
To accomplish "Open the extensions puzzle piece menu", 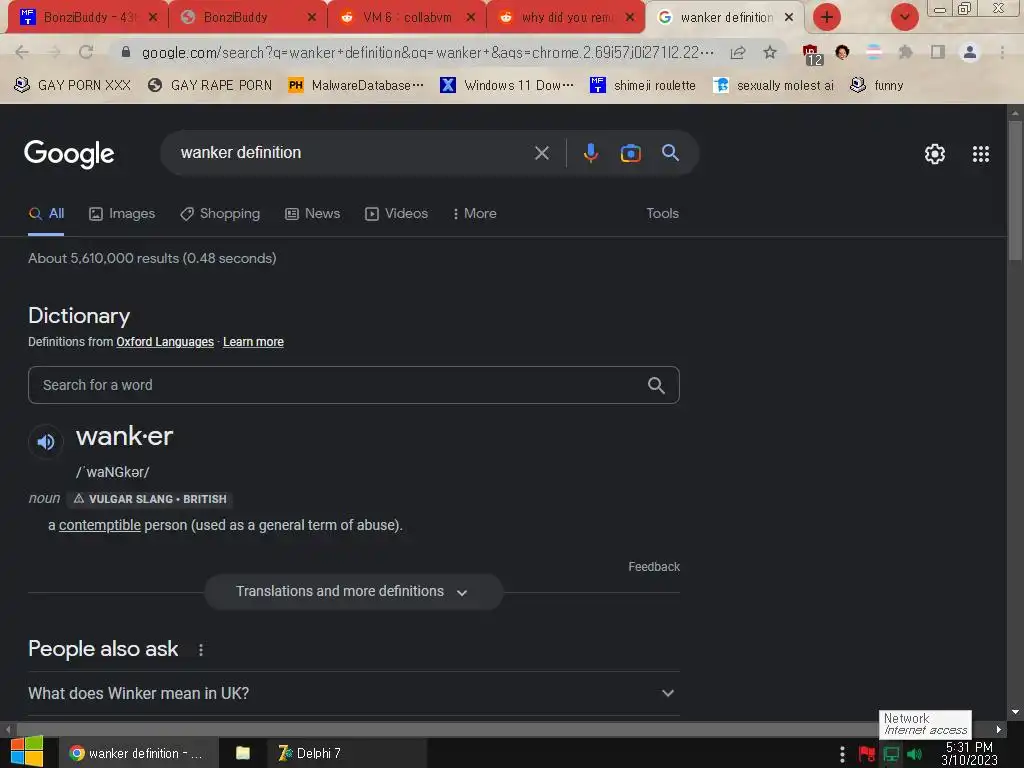I will tap(905, 52).
